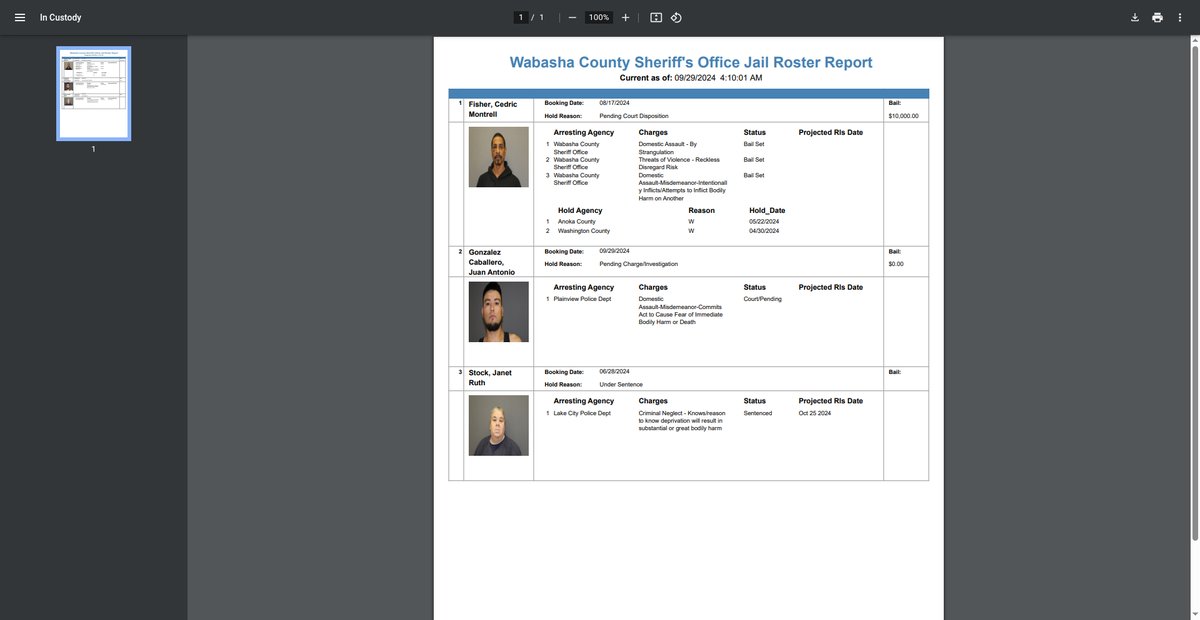The height and width of the screenshot is (620, 1200).
Task: Click Janet Stock's mugshot photo
Action: (x=498, y=426)
